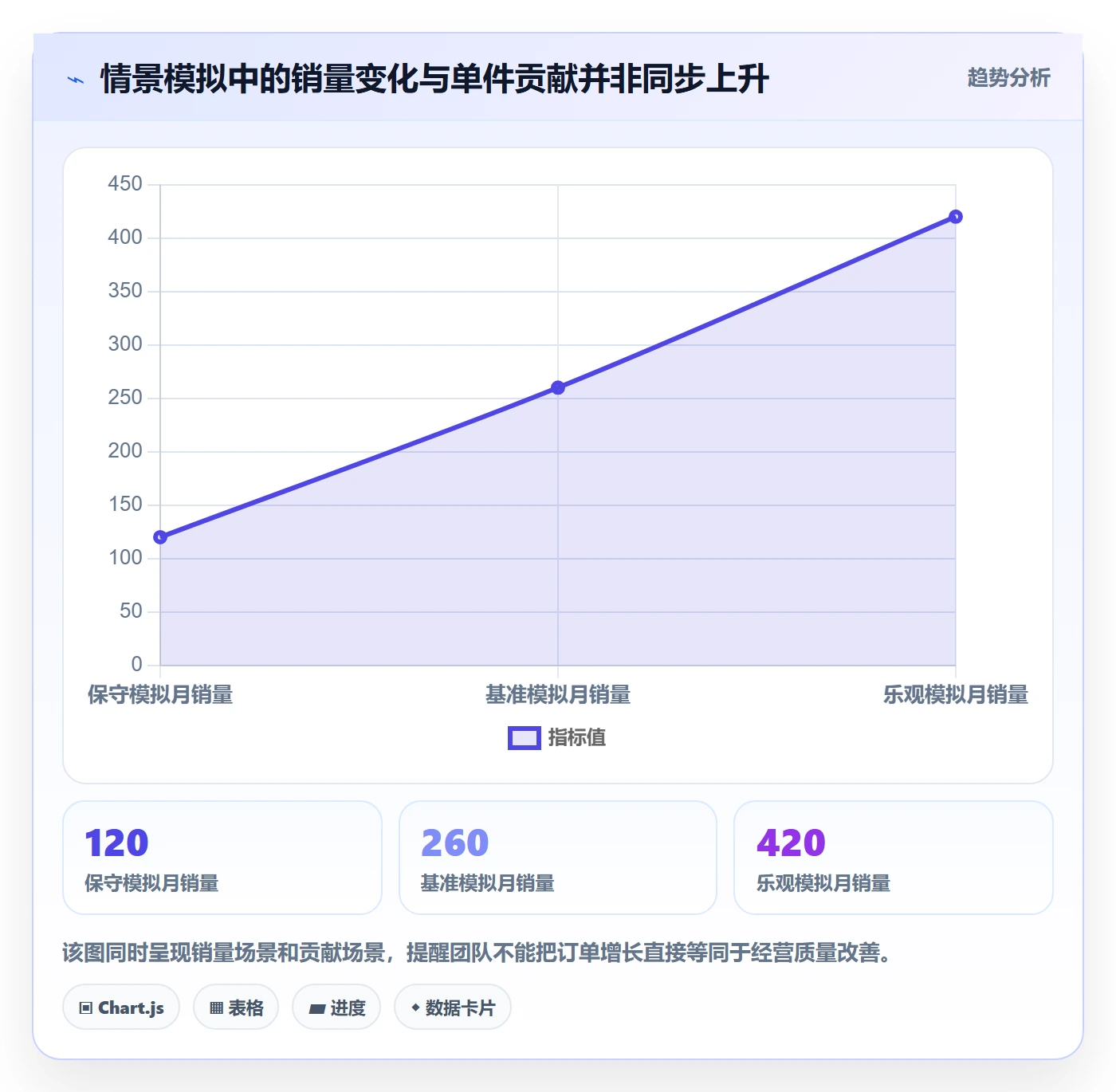This screenshot has width=1116, height=1092.
Task: Click the 450 y-axis tick label
Action: point(125,184)
